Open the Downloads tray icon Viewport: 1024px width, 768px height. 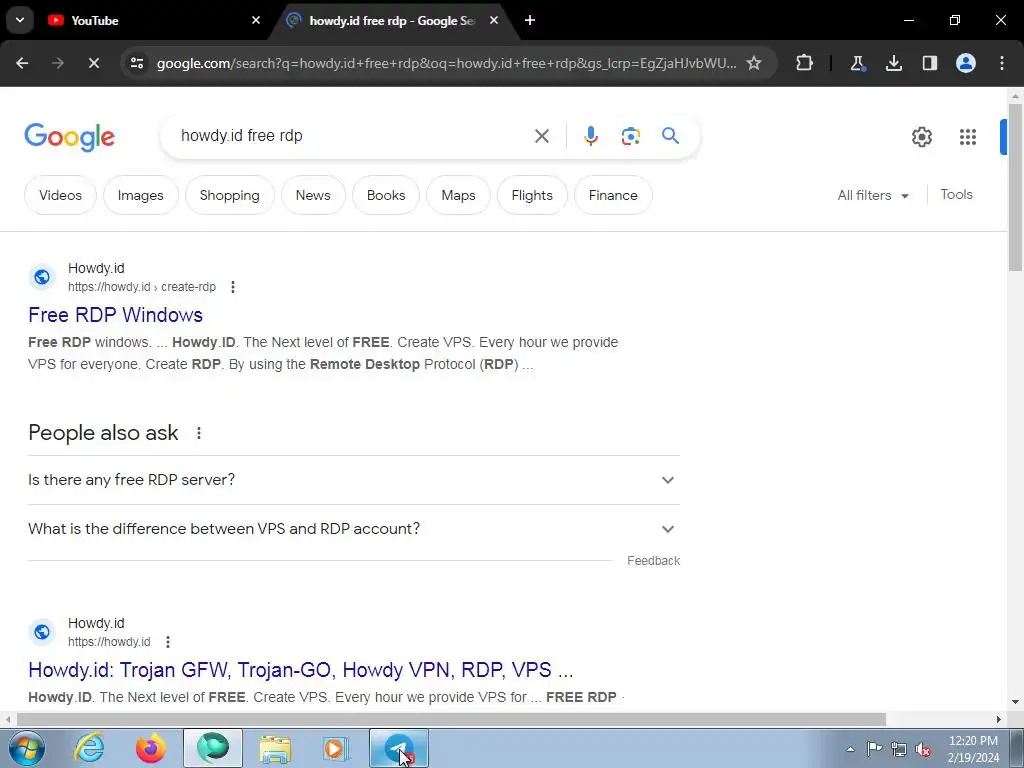tap(893, 63)
